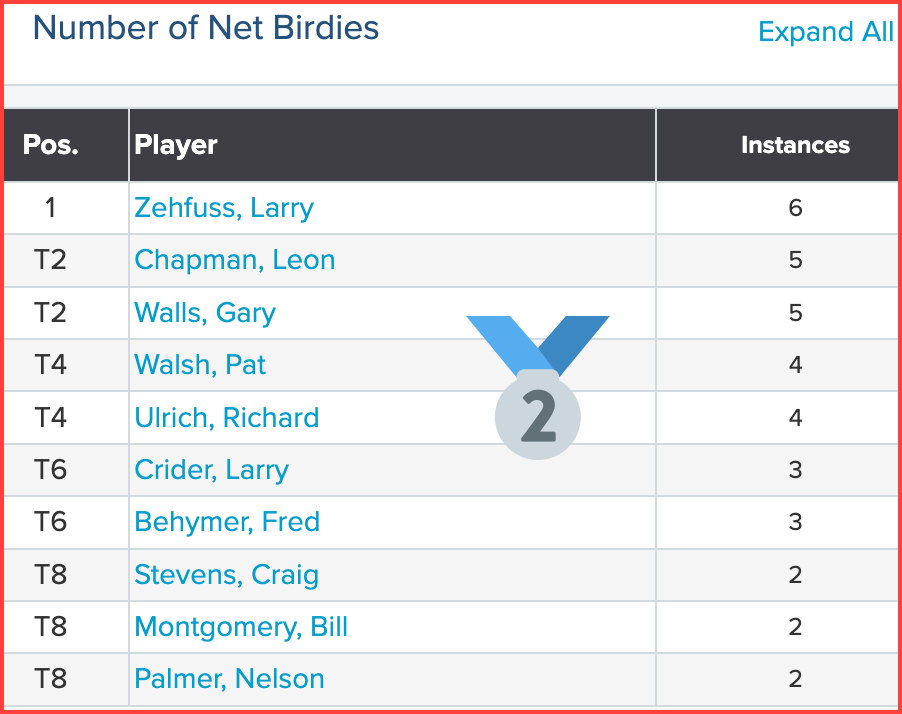The image size is (902, 714).
Task: Click the Player column header
Action: click(176, 144)
